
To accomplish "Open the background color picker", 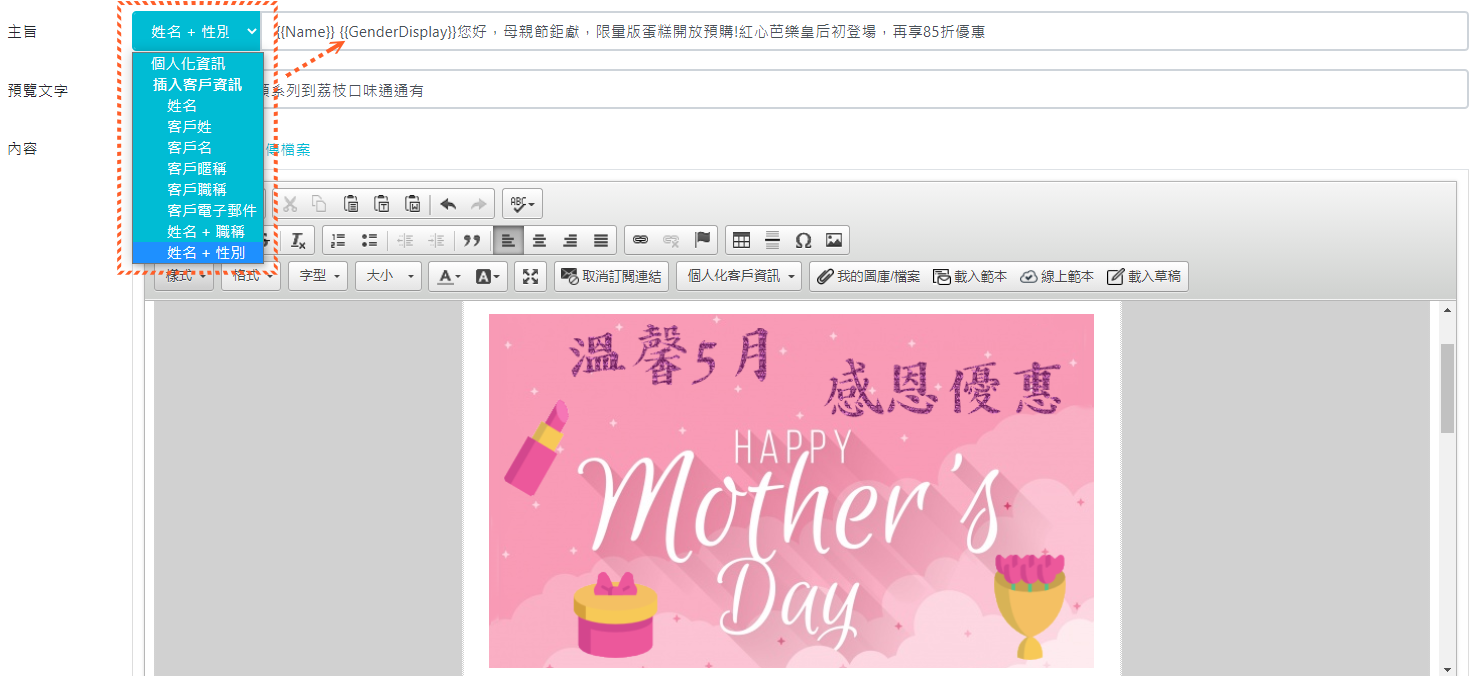I will (488, 276).
